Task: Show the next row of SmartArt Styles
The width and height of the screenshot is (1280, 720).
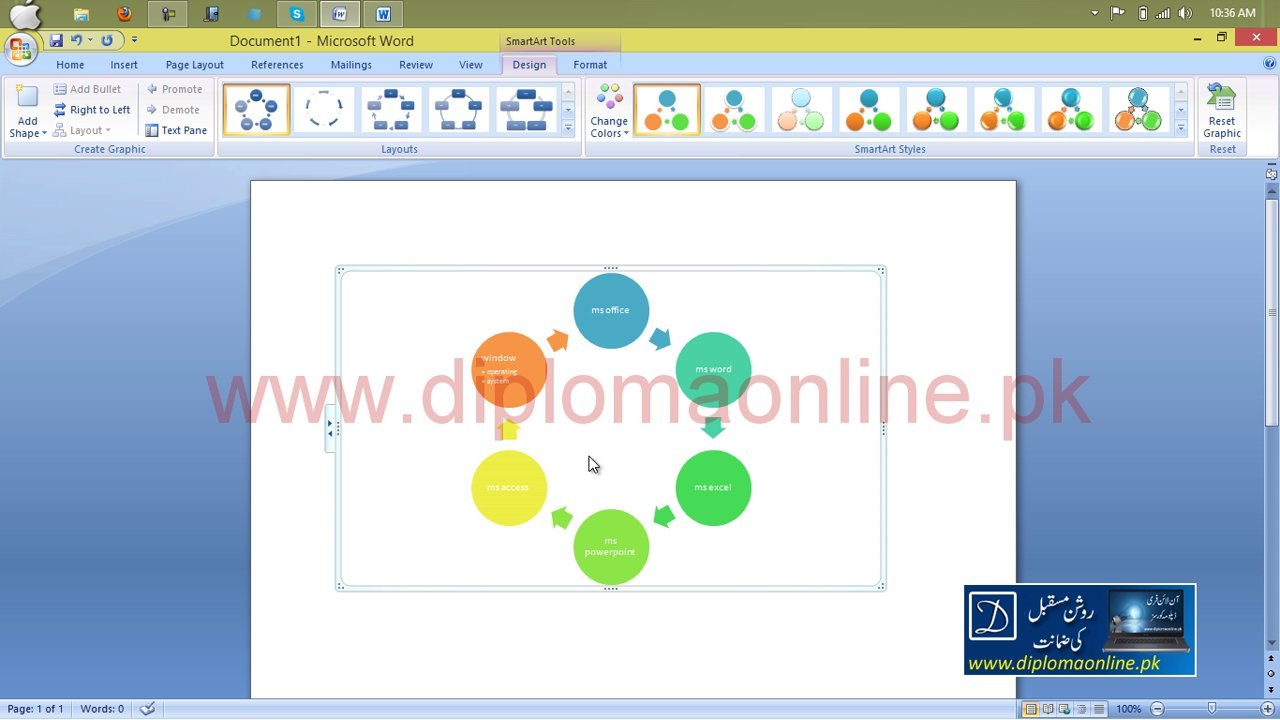Action: click(x=1180, y=110)
